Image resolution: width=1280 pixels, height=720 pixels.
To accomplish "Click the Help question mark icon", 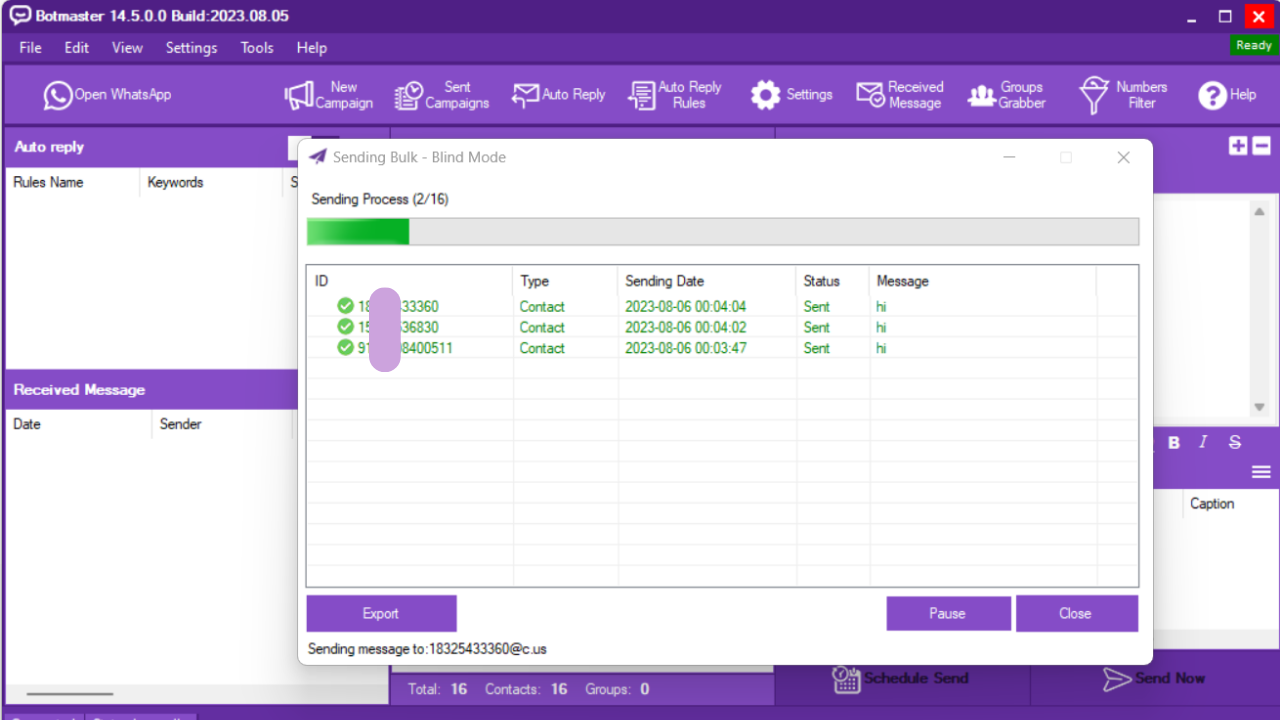I will [1226, 95].
